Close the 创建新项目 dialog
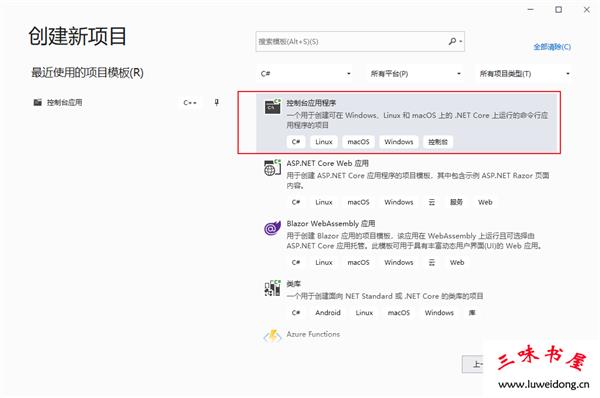 [587, 10]
